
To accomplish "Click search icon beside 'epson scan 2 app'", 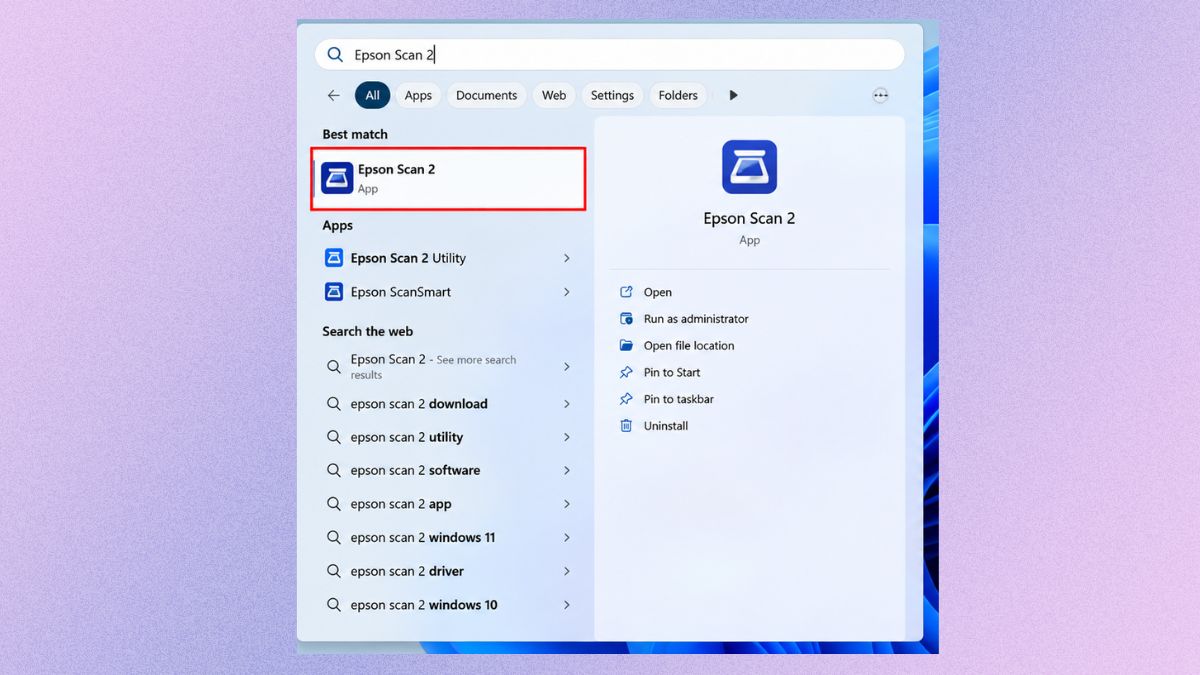I will click(334, 504).
